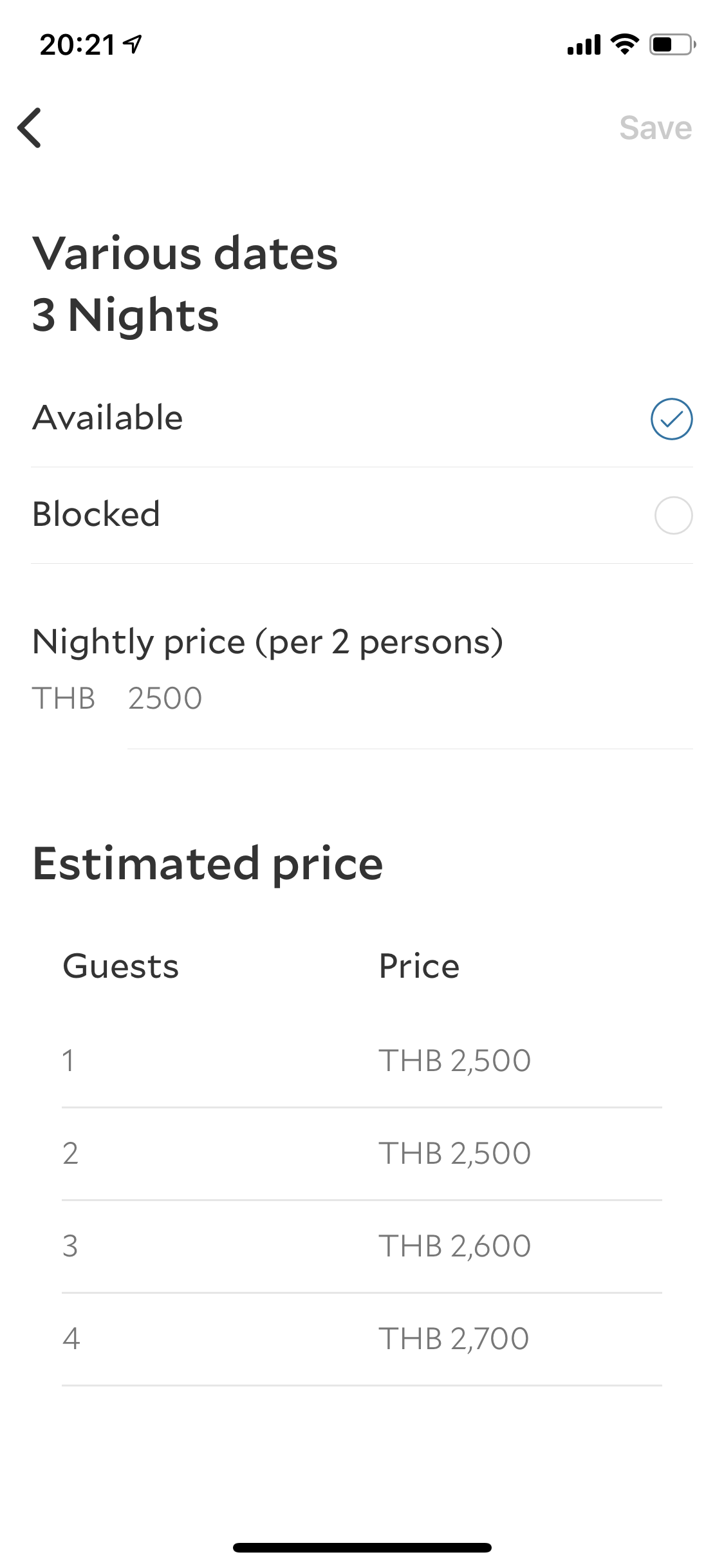
Task: Tap the Wi-Fi status icon
Action: pos(624,44)
